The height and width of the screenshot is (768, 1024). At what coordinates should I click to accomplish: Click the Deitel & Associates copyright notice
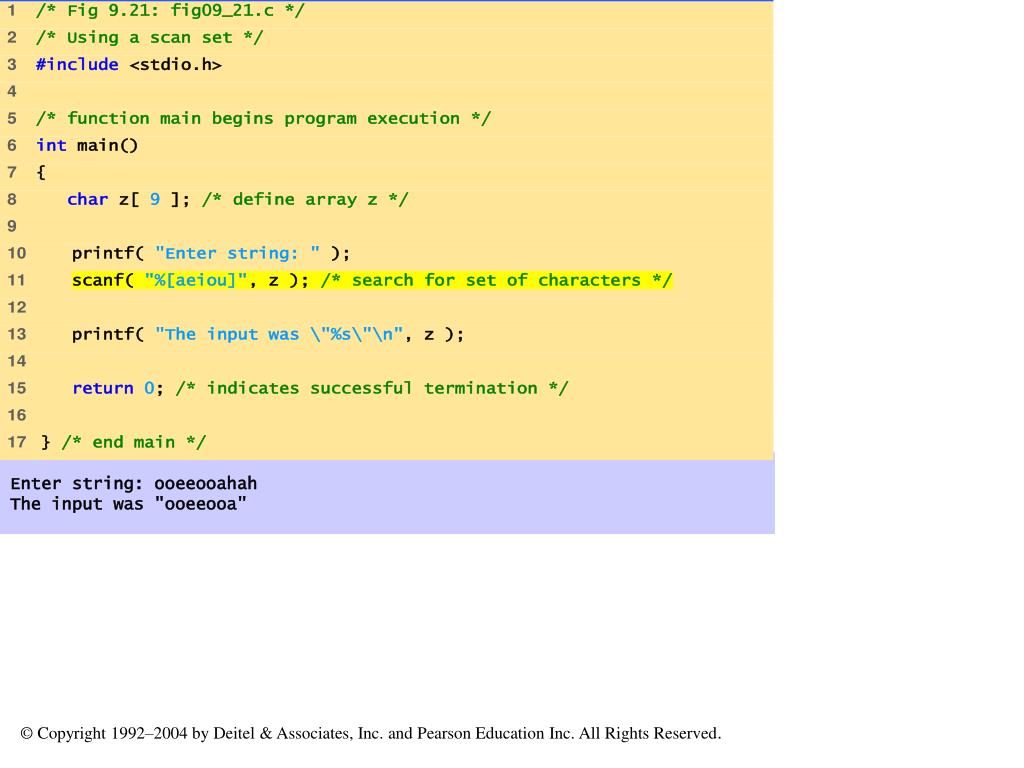371,733
